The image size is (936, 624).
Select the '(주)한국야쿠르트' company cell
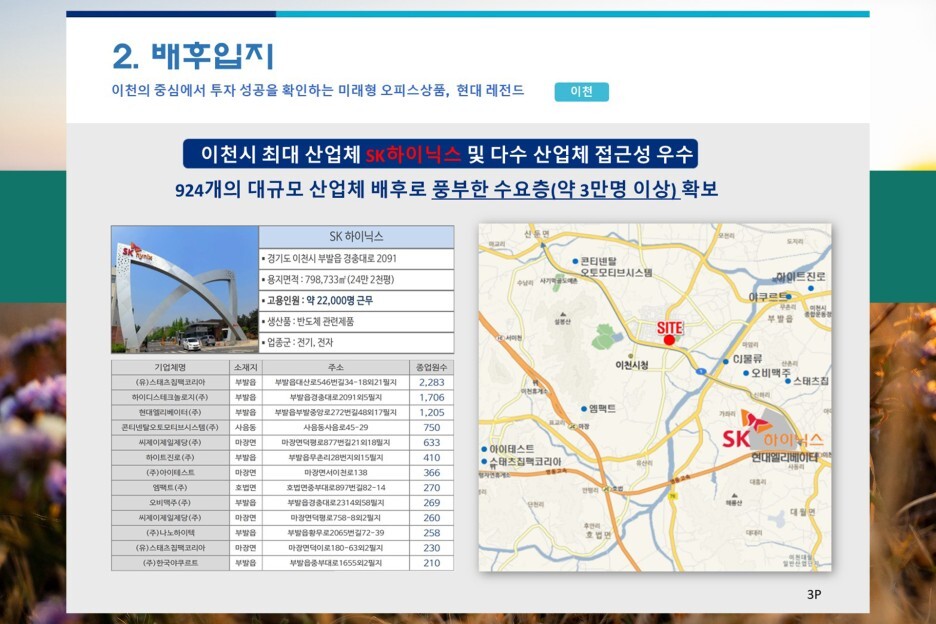(170, 563)
